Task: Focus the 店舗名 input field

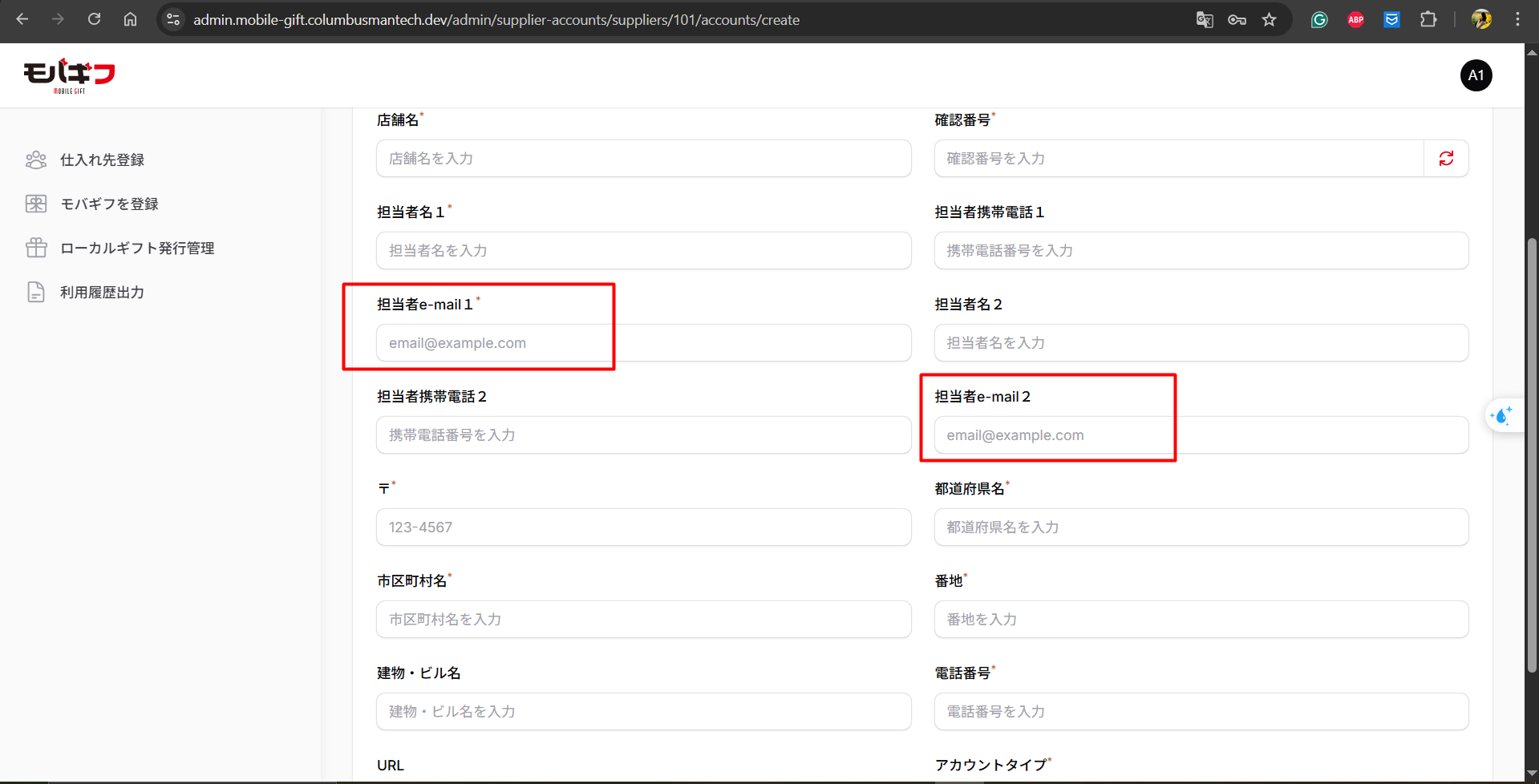Action: (x=643, y=159)
